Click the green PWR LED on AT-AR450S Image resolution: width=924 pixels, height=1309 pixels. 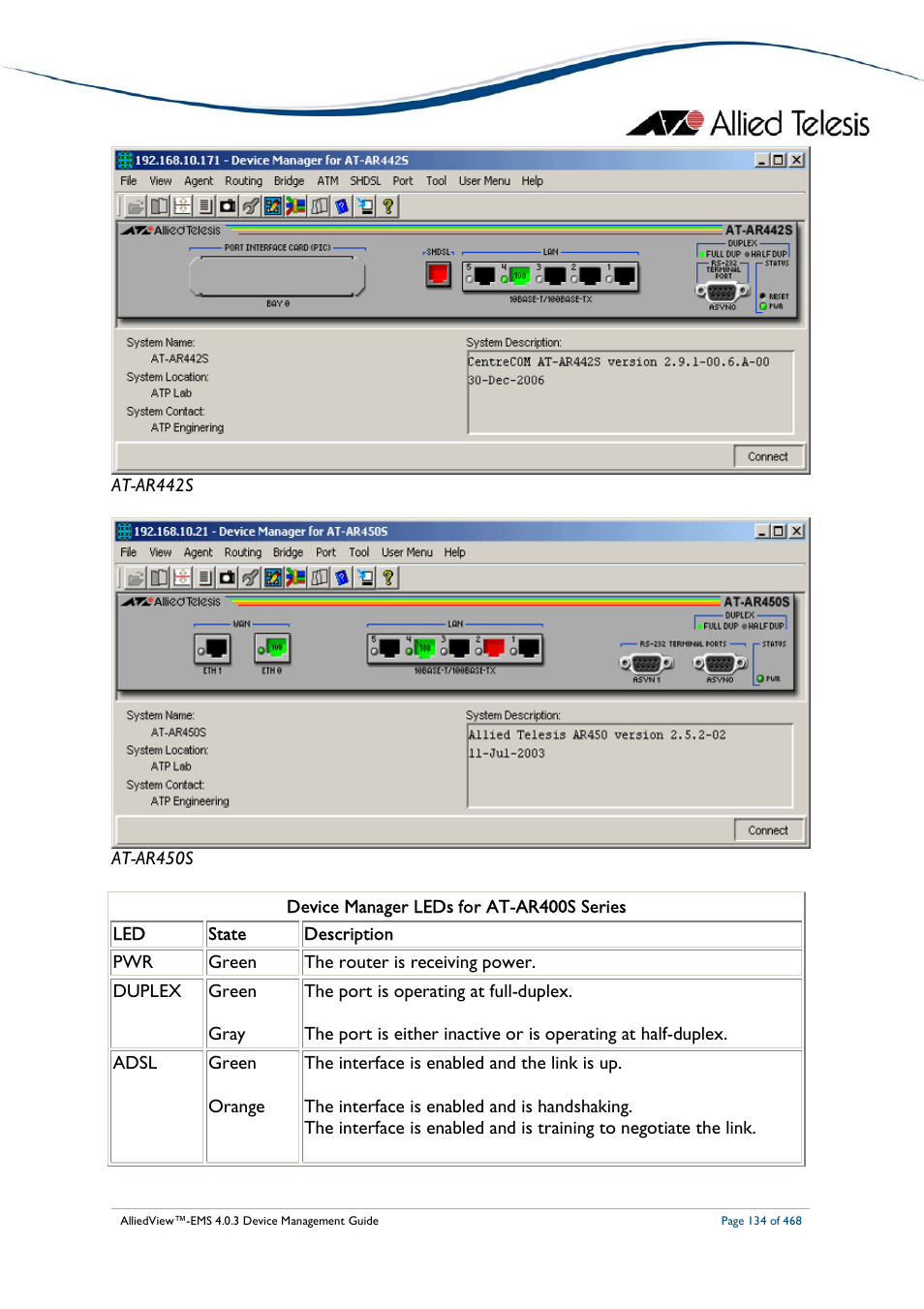760,679
